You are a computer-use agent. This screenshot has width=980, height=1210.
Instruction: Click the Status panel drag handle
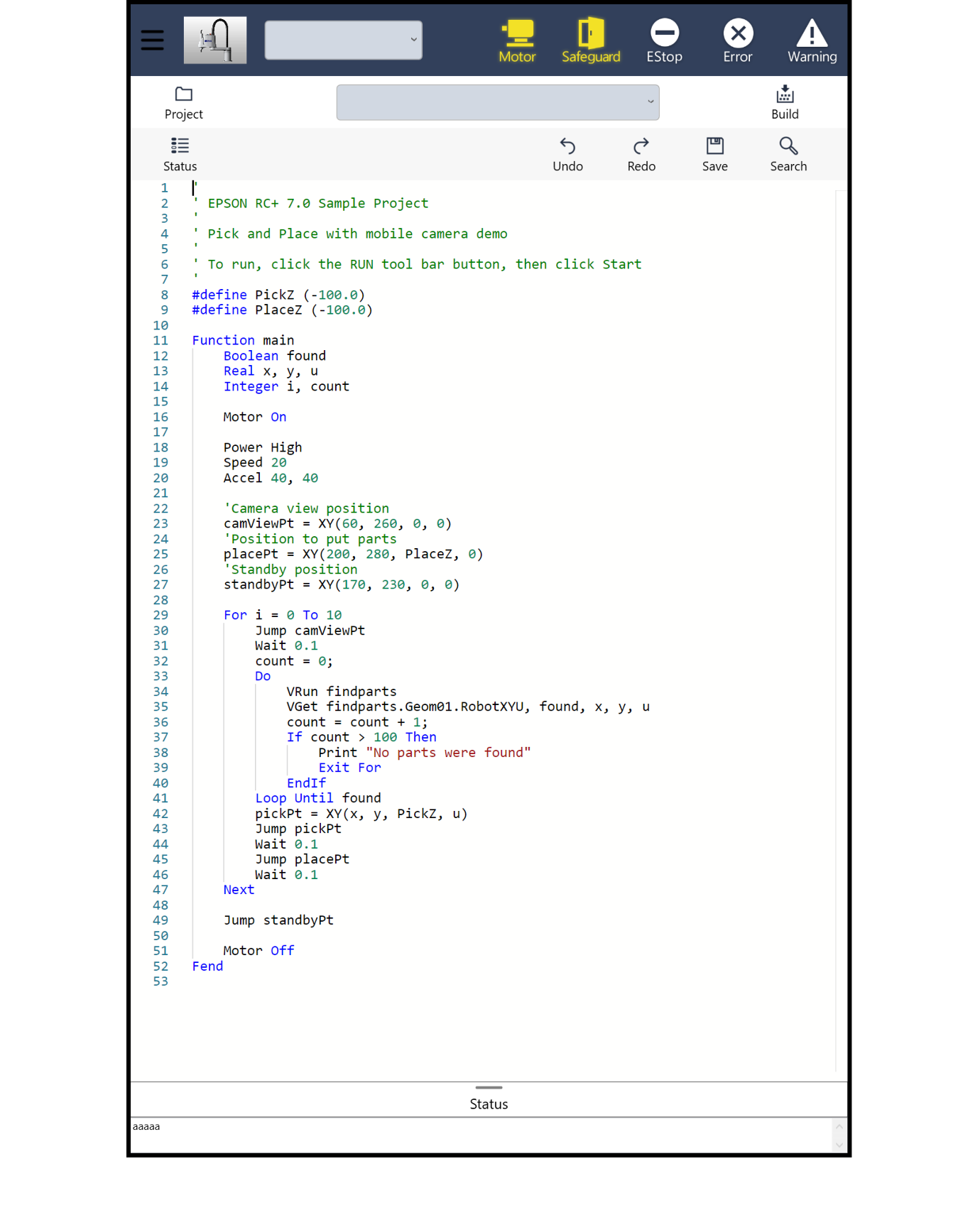click(489, 1088)
